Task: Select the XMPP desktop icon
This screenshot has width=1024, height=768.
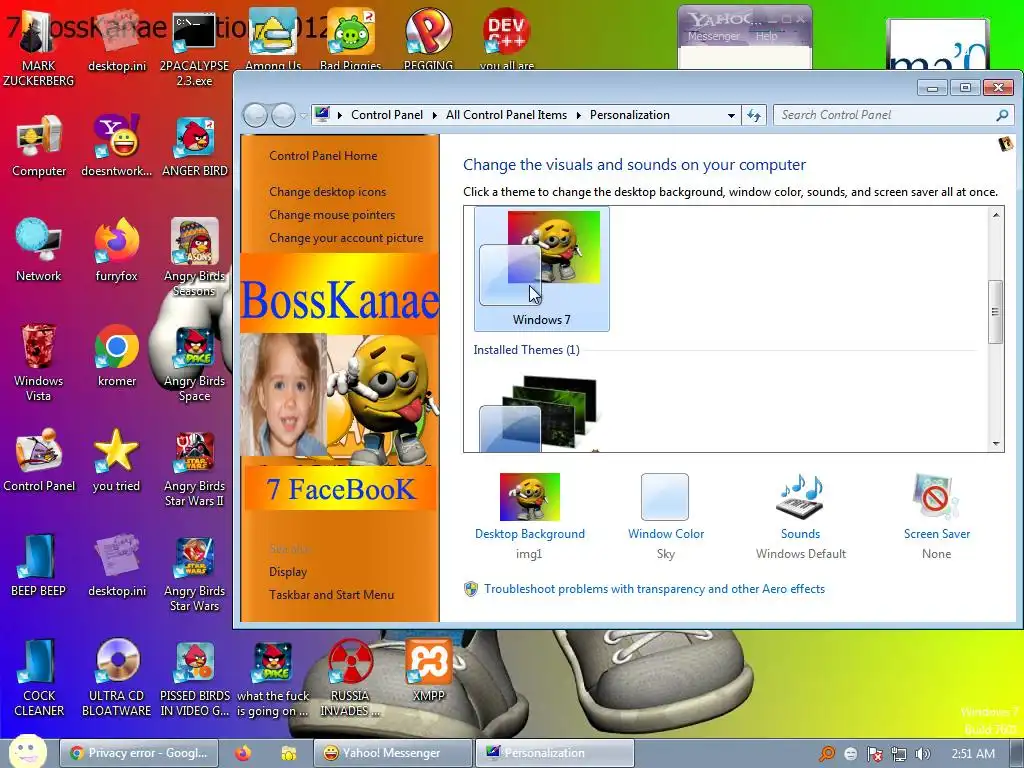Action: 428,671
